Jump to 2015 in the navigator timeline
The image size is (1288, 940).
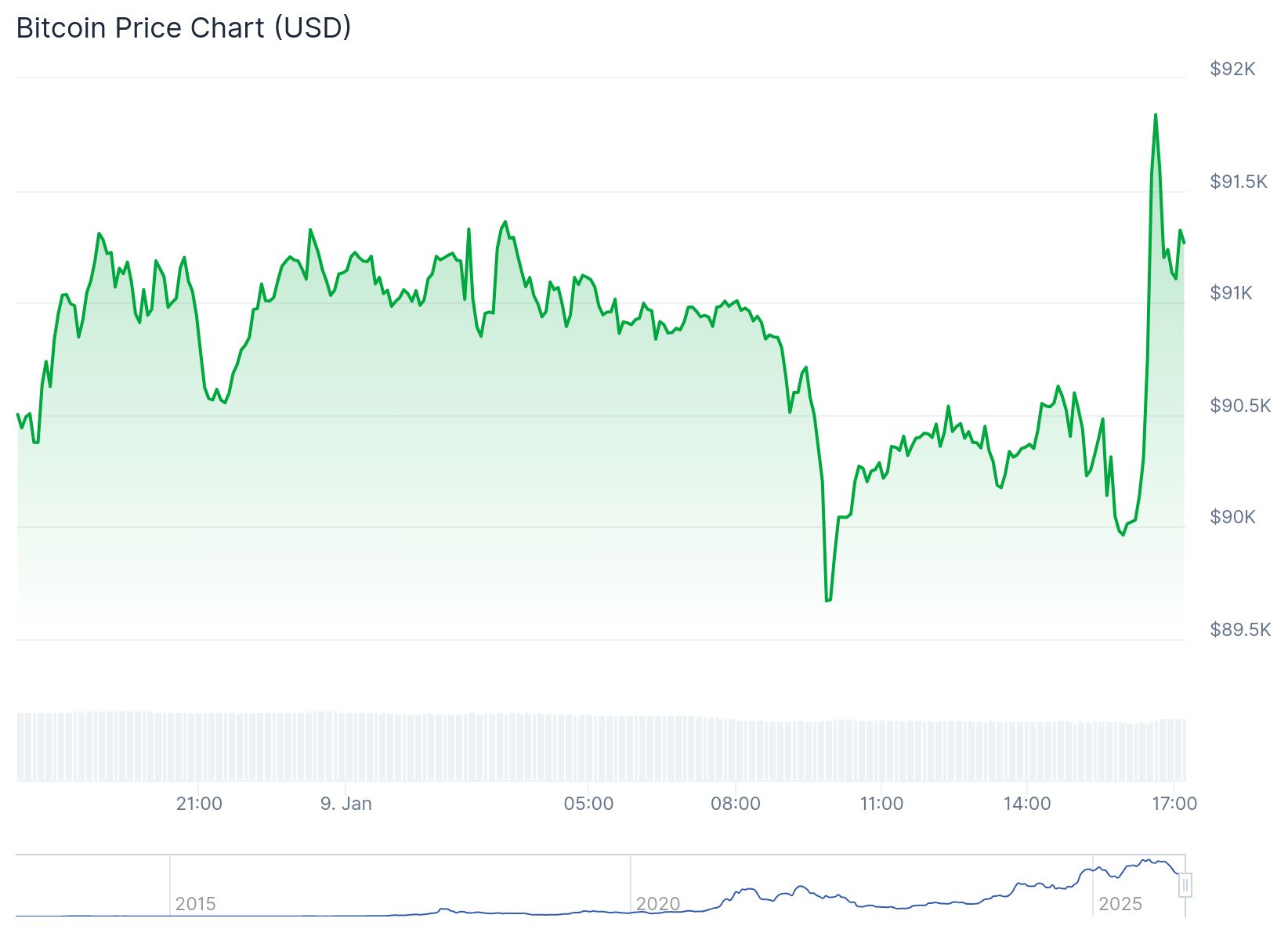[195, 904]
